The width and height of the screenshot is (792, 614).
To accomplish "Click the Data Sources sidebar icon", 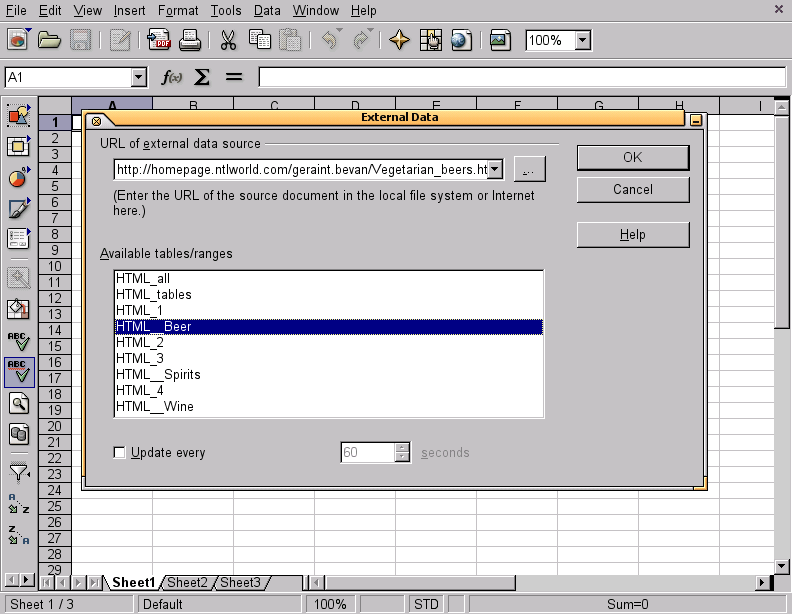I will pyautogui.click(x=19, y=434).
